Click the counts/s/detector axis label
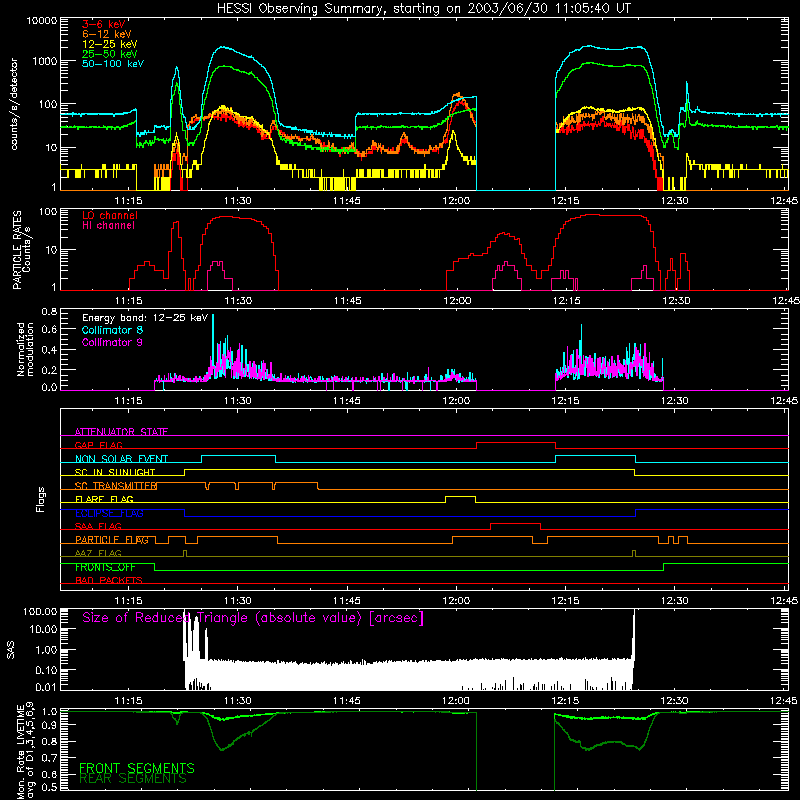The image size is (800, 800). (x=14, y=104)
